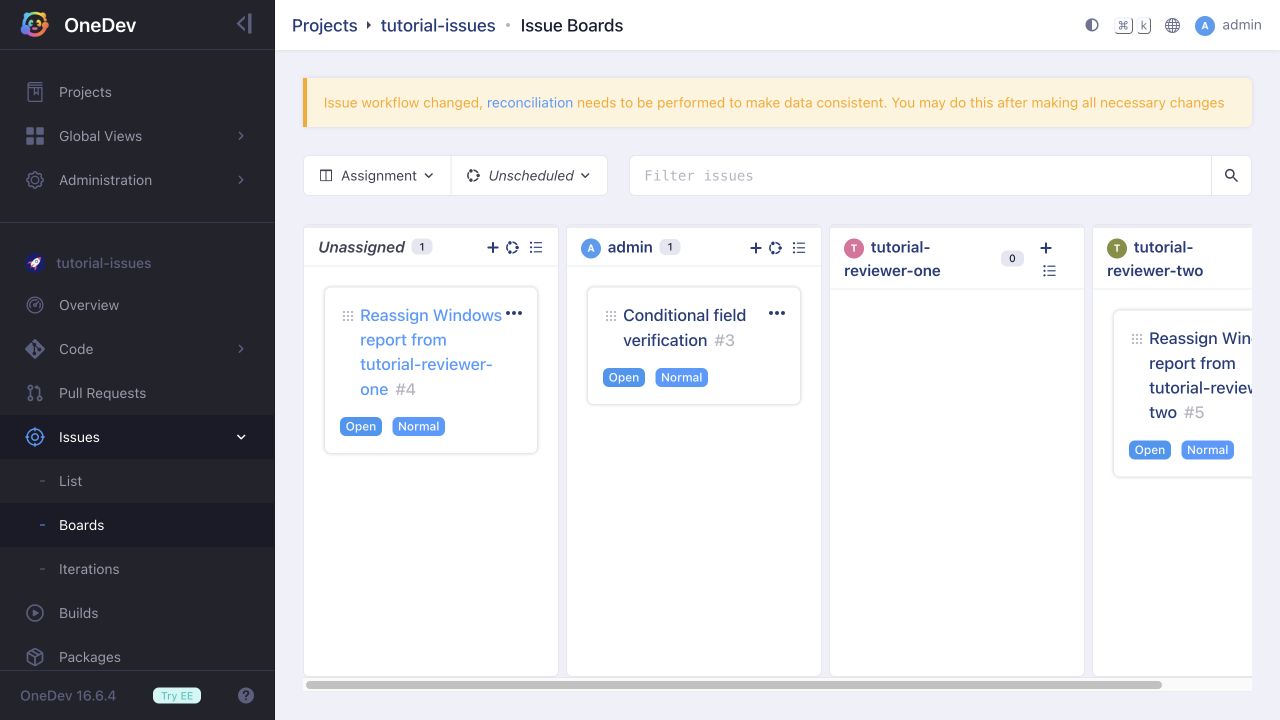
Task: Grab drag handle of issue #3 card
Action: (x=610, y=316)
